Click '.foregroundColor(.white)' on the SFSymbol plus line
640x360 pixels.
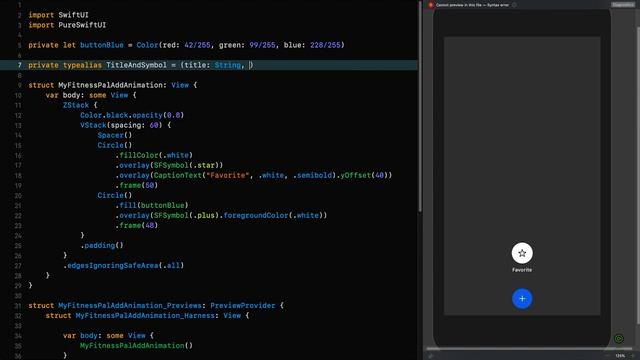click(271, 215)
